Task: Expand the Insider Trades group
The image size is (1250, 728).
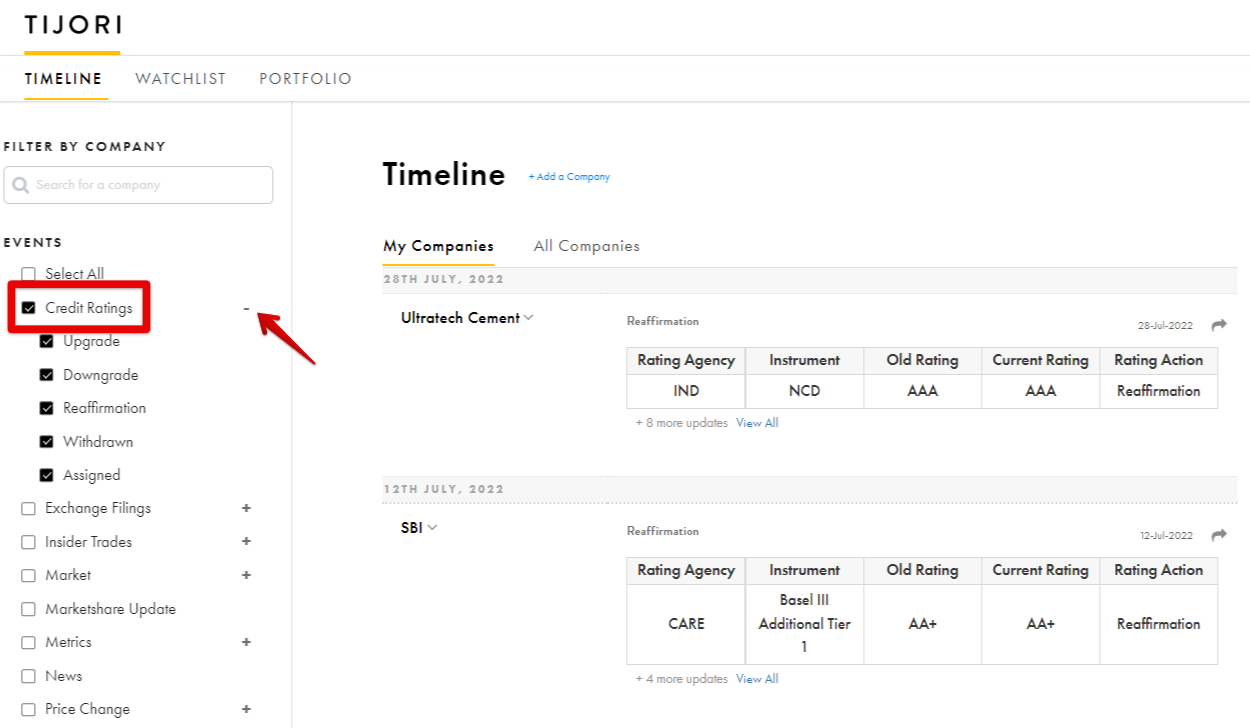Action: tap(246, 541)
